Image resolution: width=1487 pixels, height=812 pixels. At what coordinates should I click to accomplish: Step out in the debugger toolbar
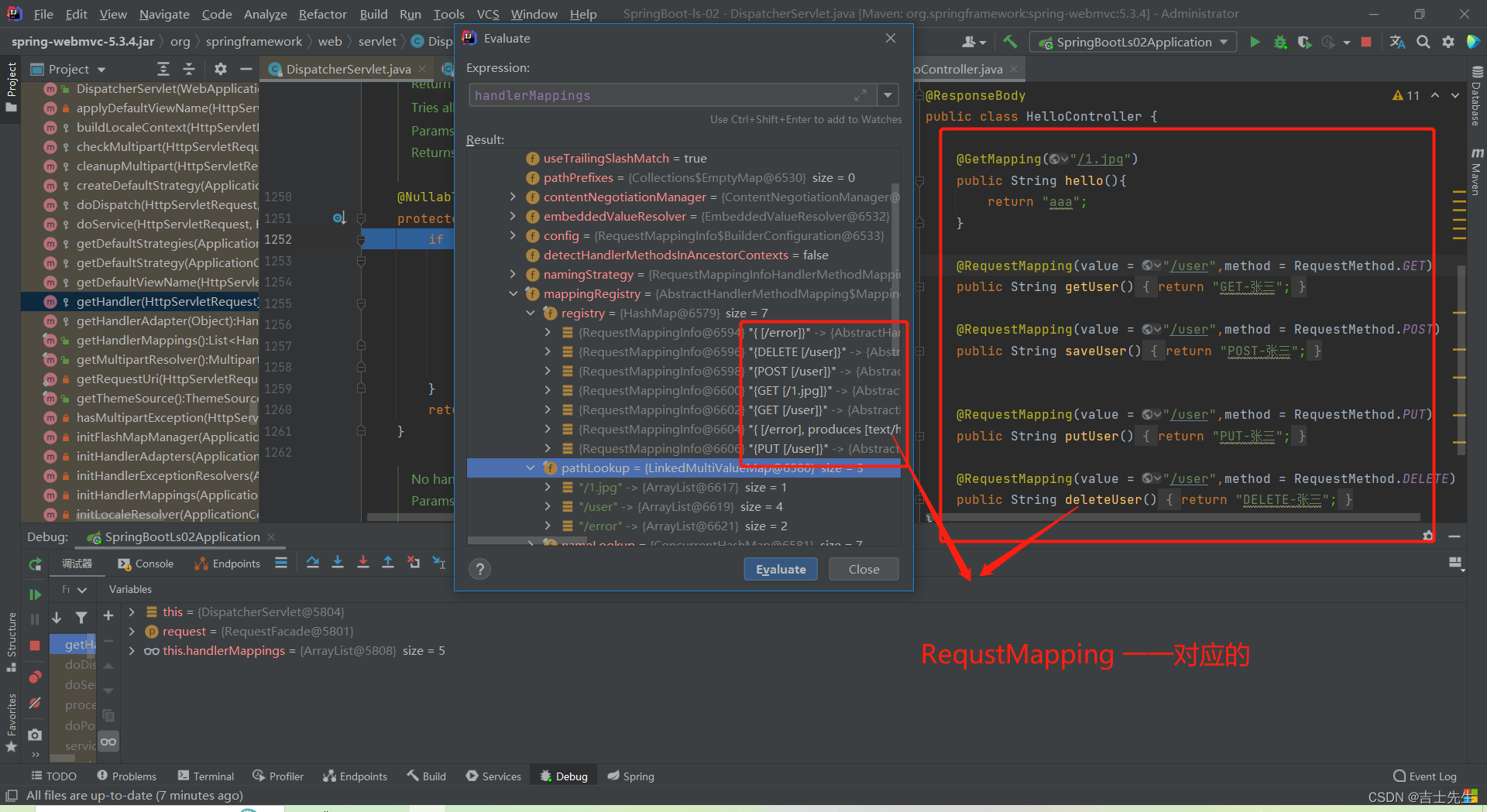[x=388, y=563]
